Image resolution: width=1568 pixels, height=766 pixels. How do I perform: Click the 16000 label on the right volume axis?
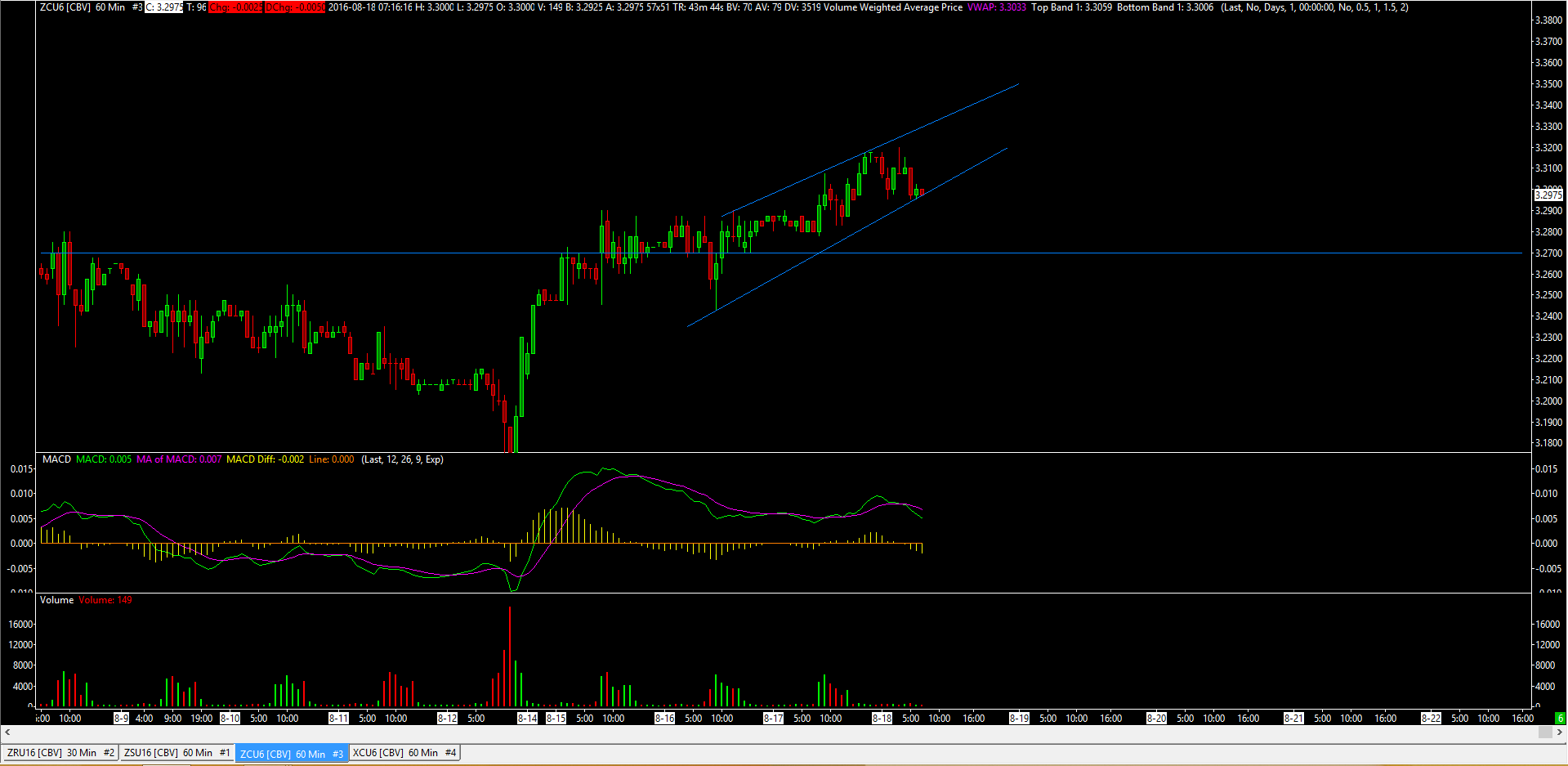click(1547, 625)
